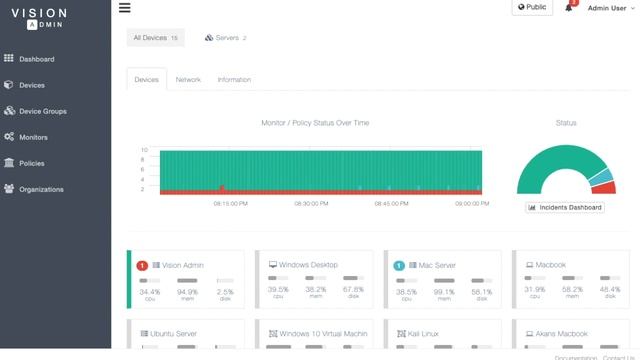Viewport: 640px width, 360px height.
Task: Open the Windows 10 Virtual Machine card
Action: [314, 334]
